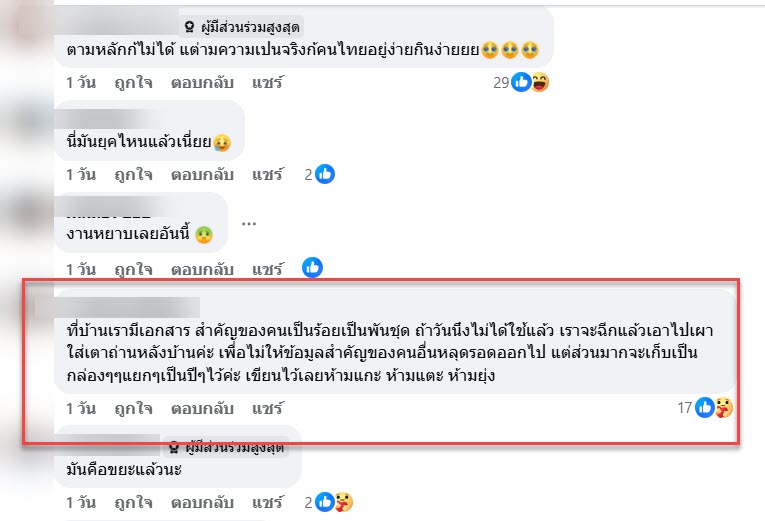Click แชร์ under the long highlighted comment
This screenshot has width=765, height=521.
coord(267,408)
